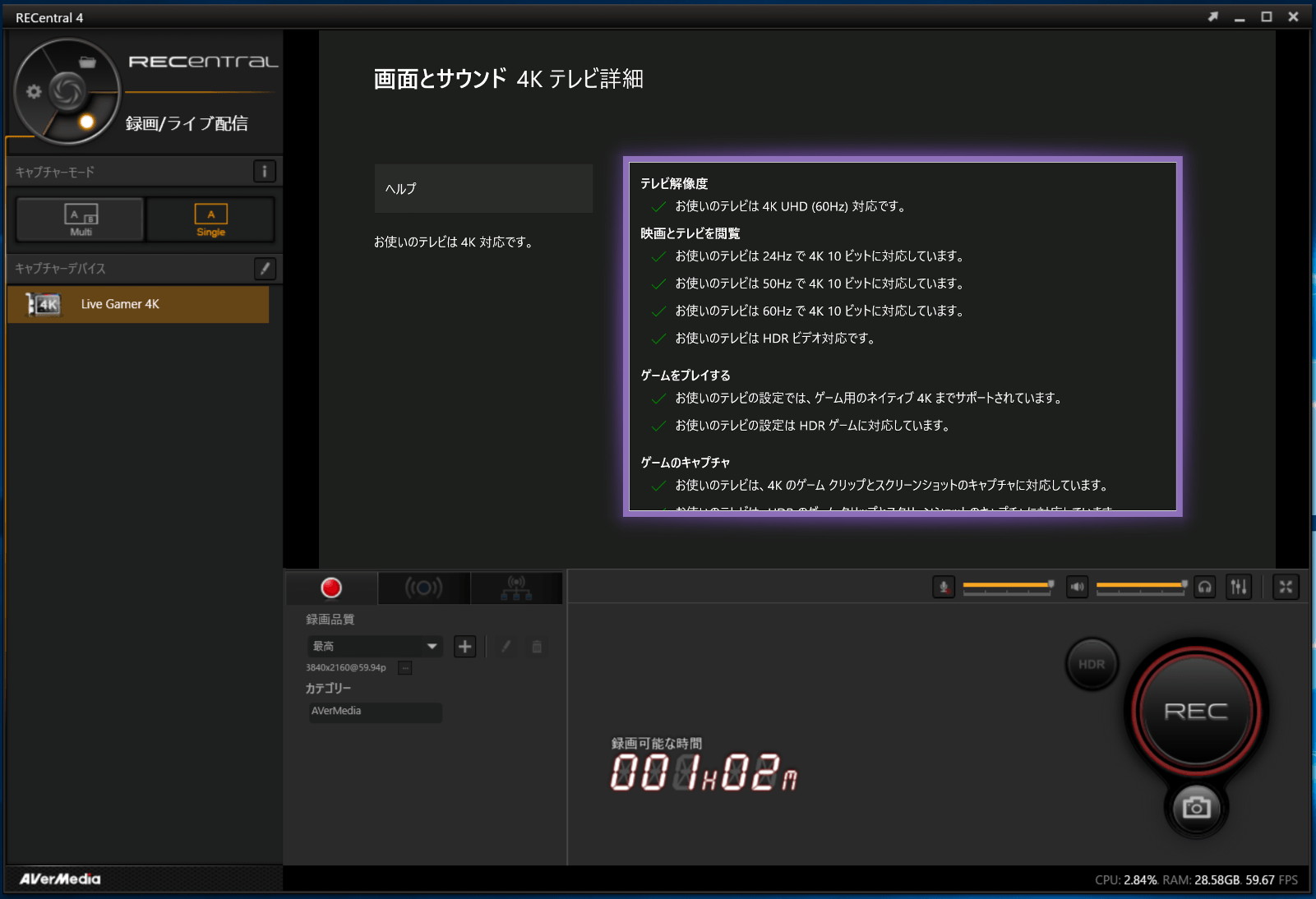The width and height of the screenshot is (1316, 899).
Task: Open the red record tab
Action: pos(331,588)
